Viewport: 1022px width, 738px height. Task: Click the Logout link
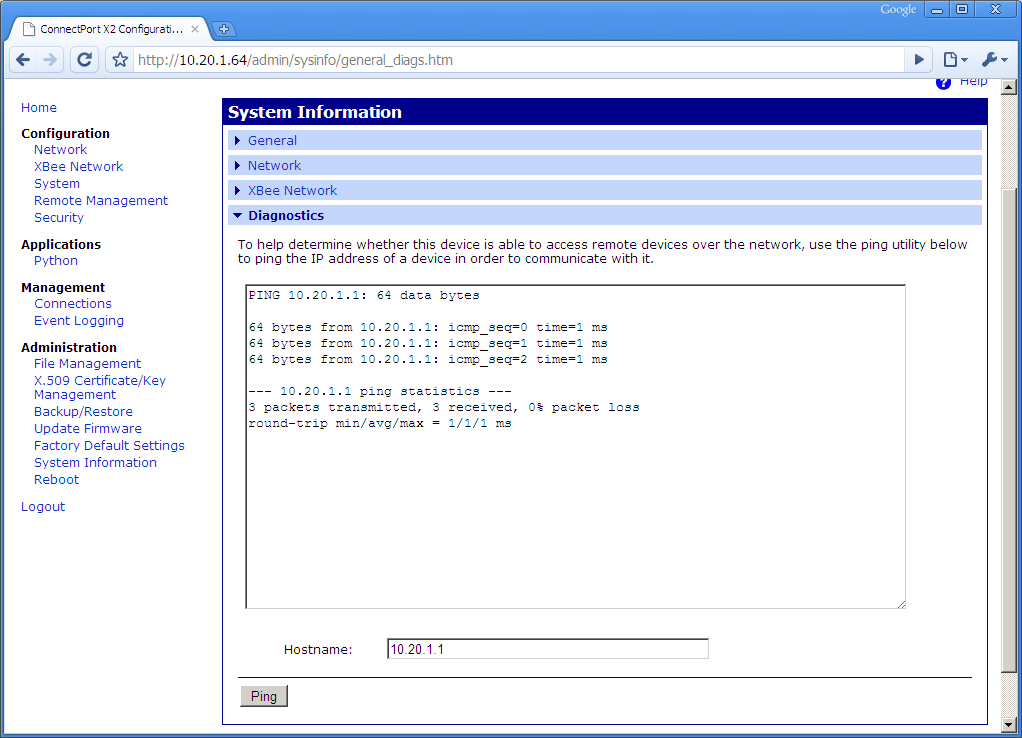(x=43, y=507)
